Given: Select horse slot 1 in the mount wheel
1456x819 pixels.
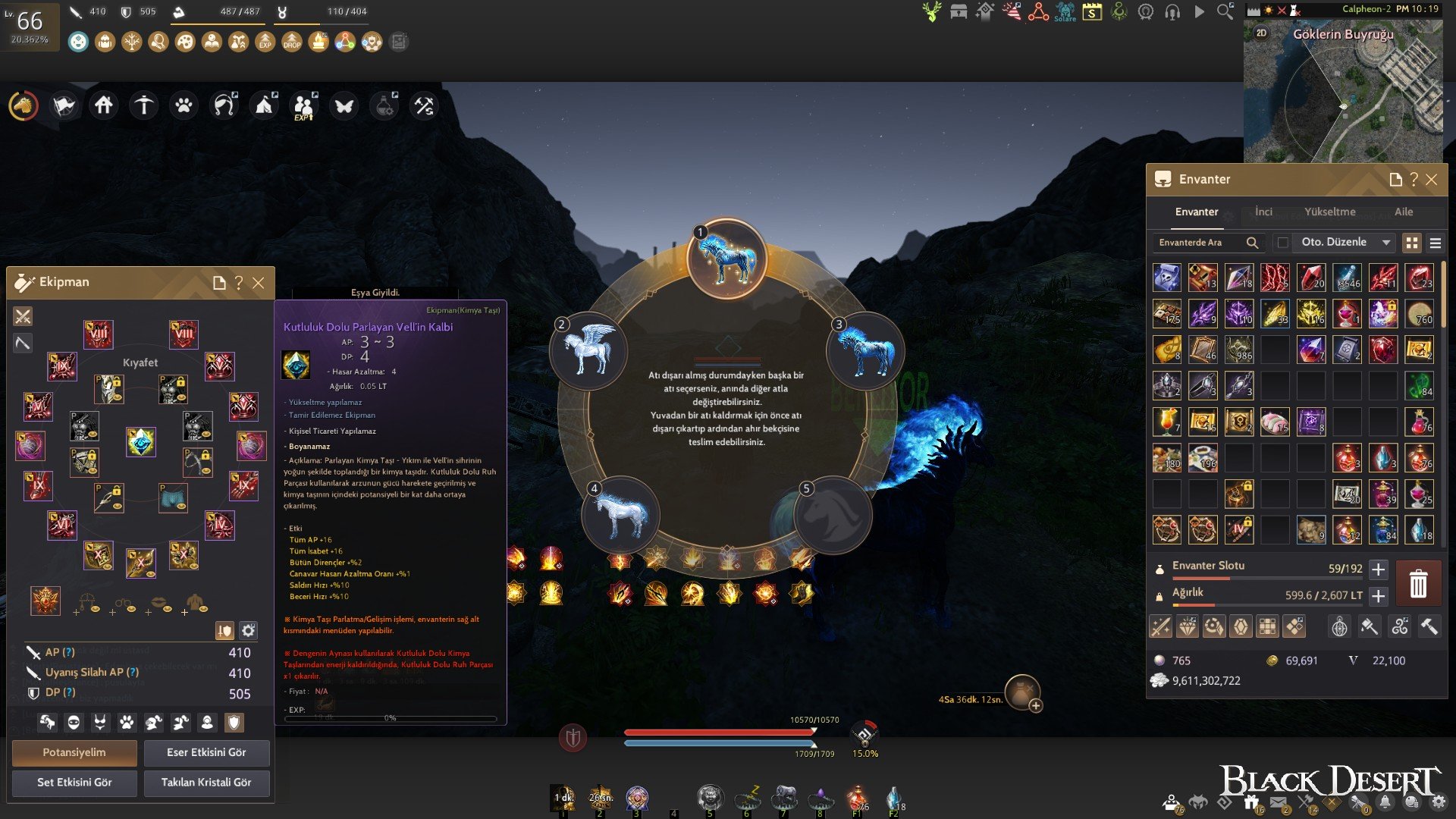Looking at the screenshot, I should [x=726, y=258].
